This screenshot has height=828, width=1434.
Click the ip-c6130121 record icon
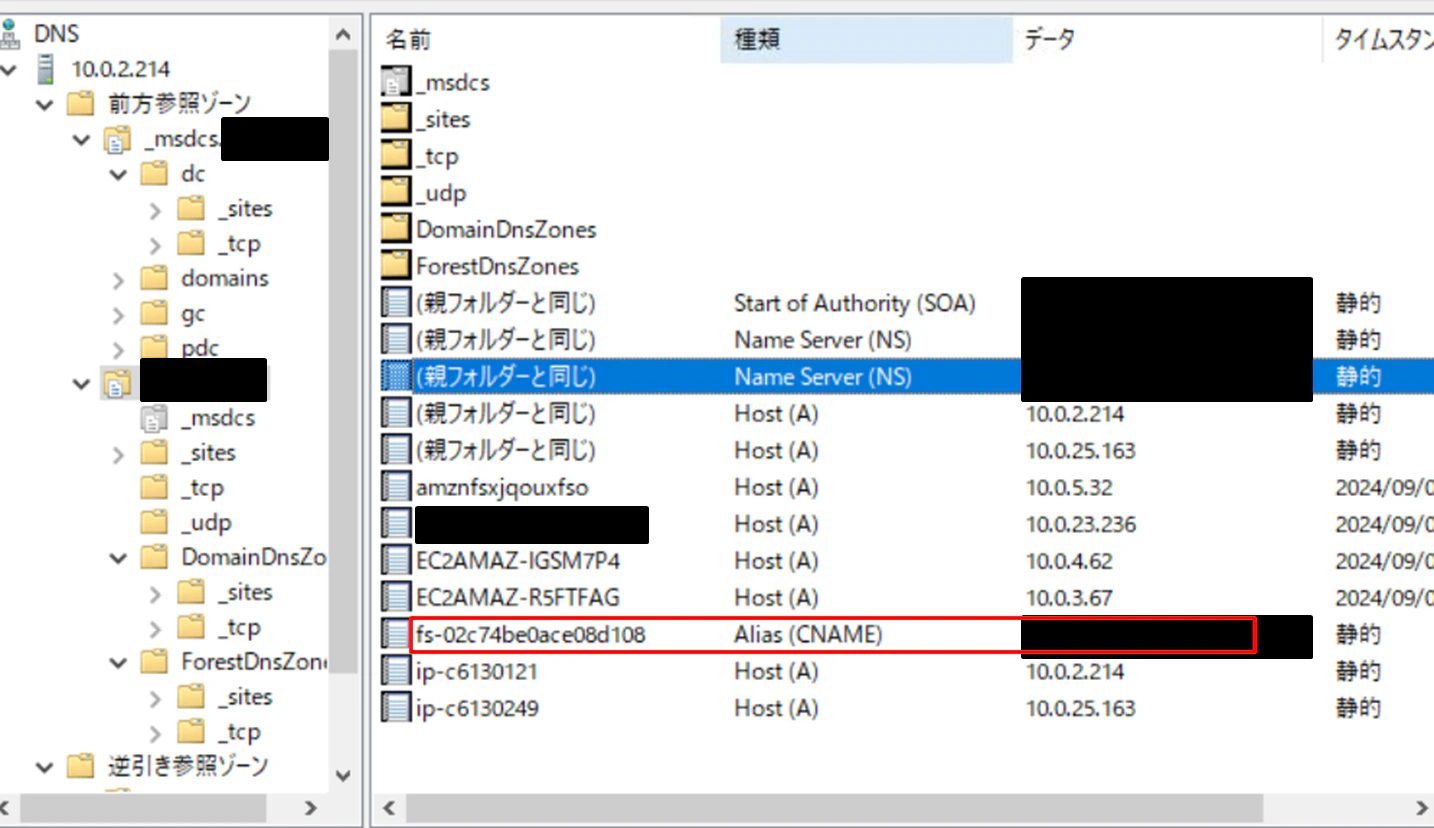click(x=397, y=671)
